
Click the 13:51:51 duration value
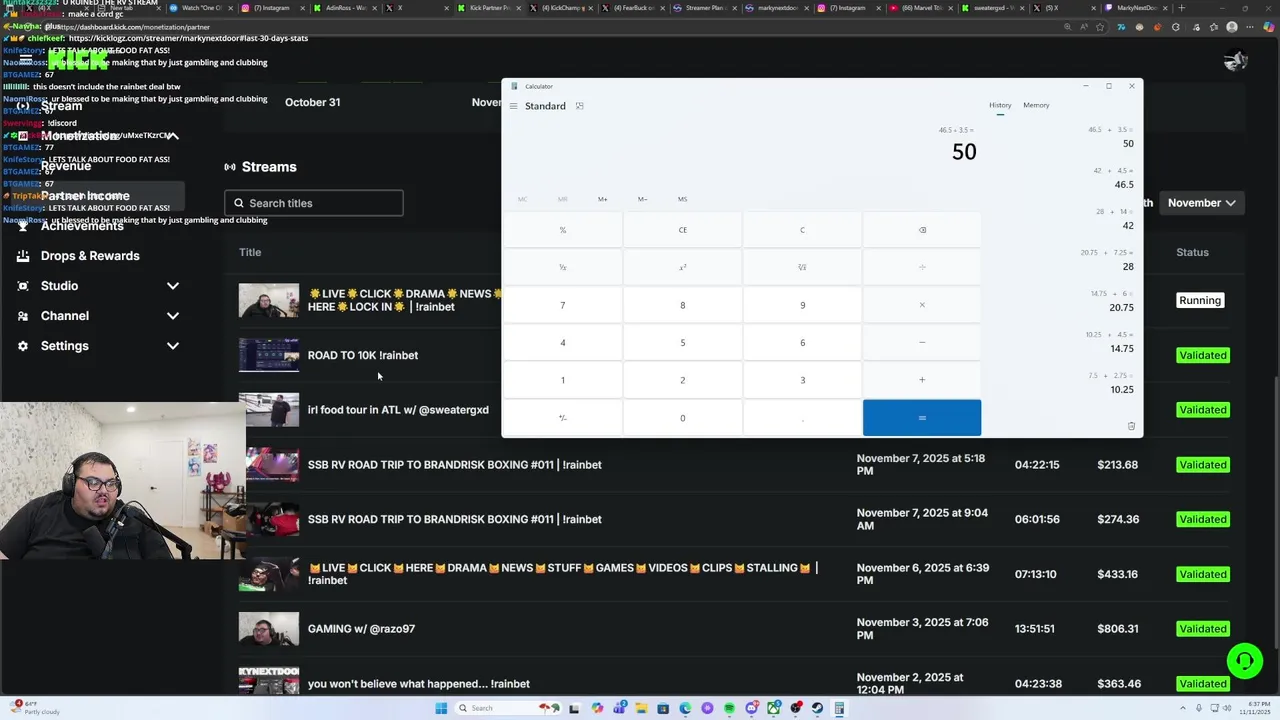click(x=1036, y=629)
